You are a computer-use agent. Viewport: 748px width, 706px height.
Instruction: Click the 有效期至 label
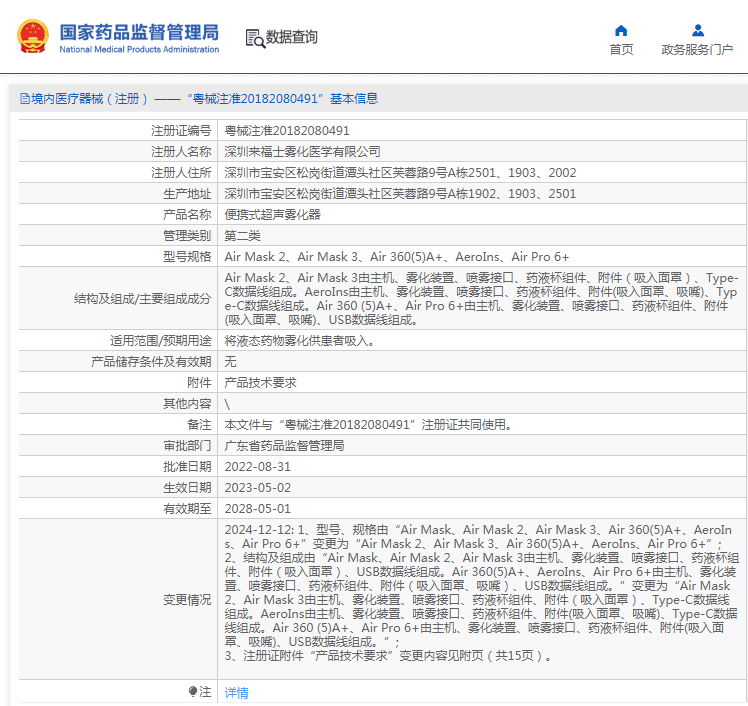[187, 509]
